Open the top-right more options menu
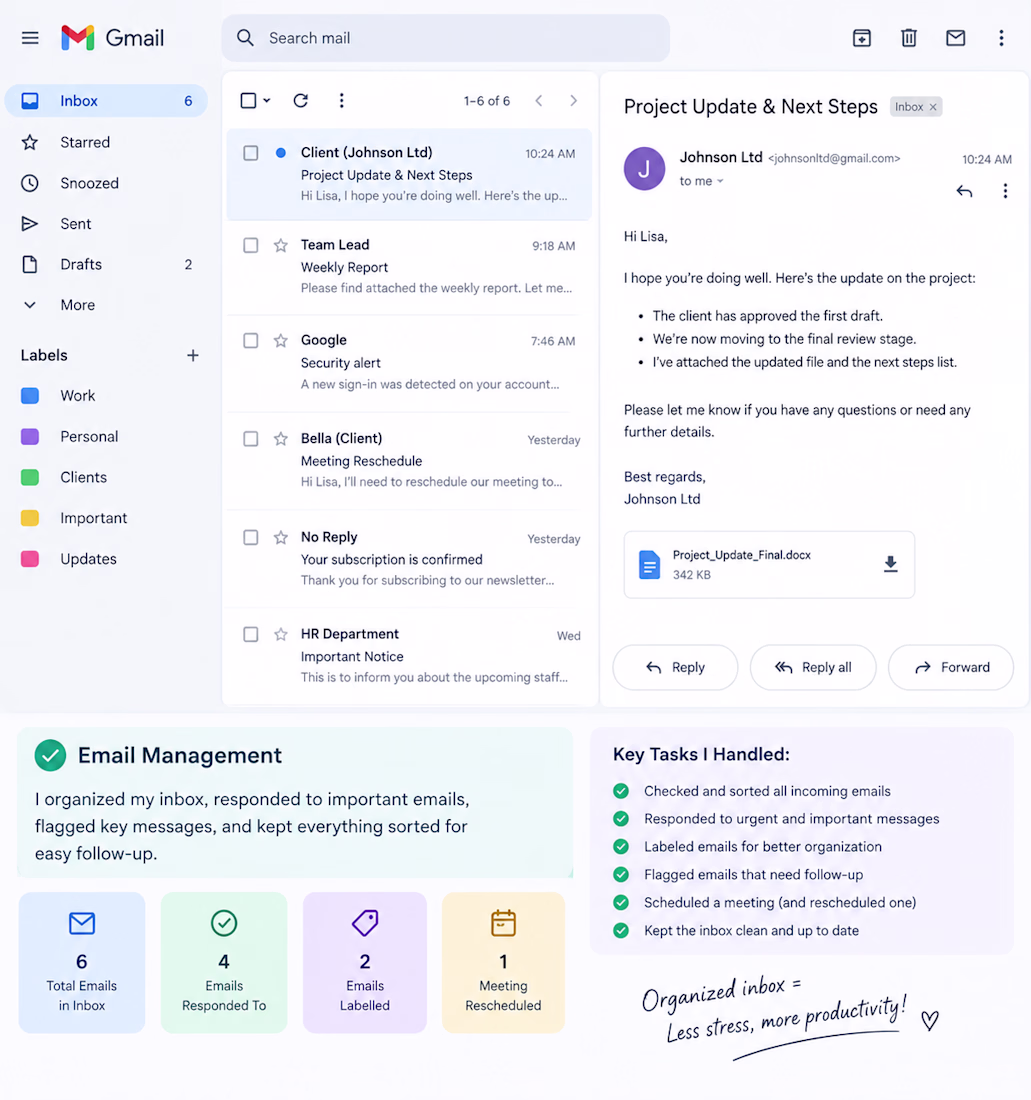This screenshot has height=1100, width=1031. (x=1002, y=38)
